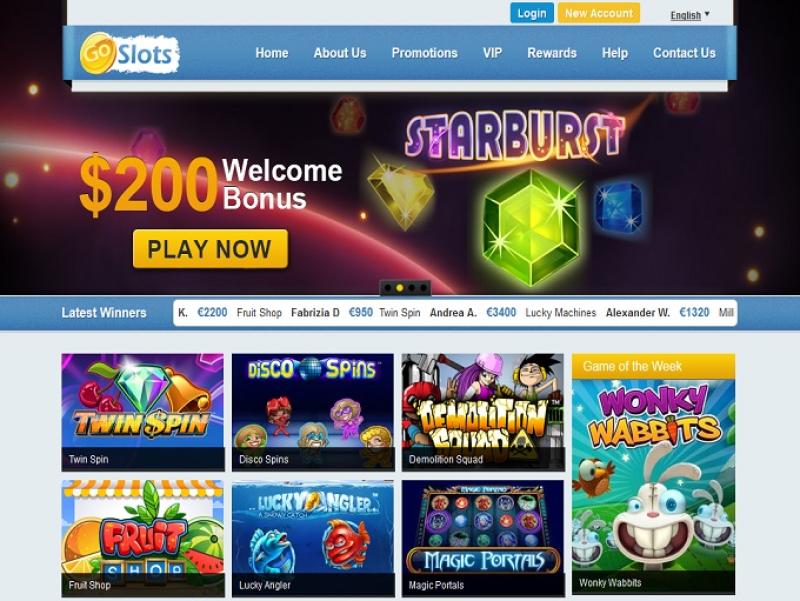Go to the VIP page

(x=492, y=53)
